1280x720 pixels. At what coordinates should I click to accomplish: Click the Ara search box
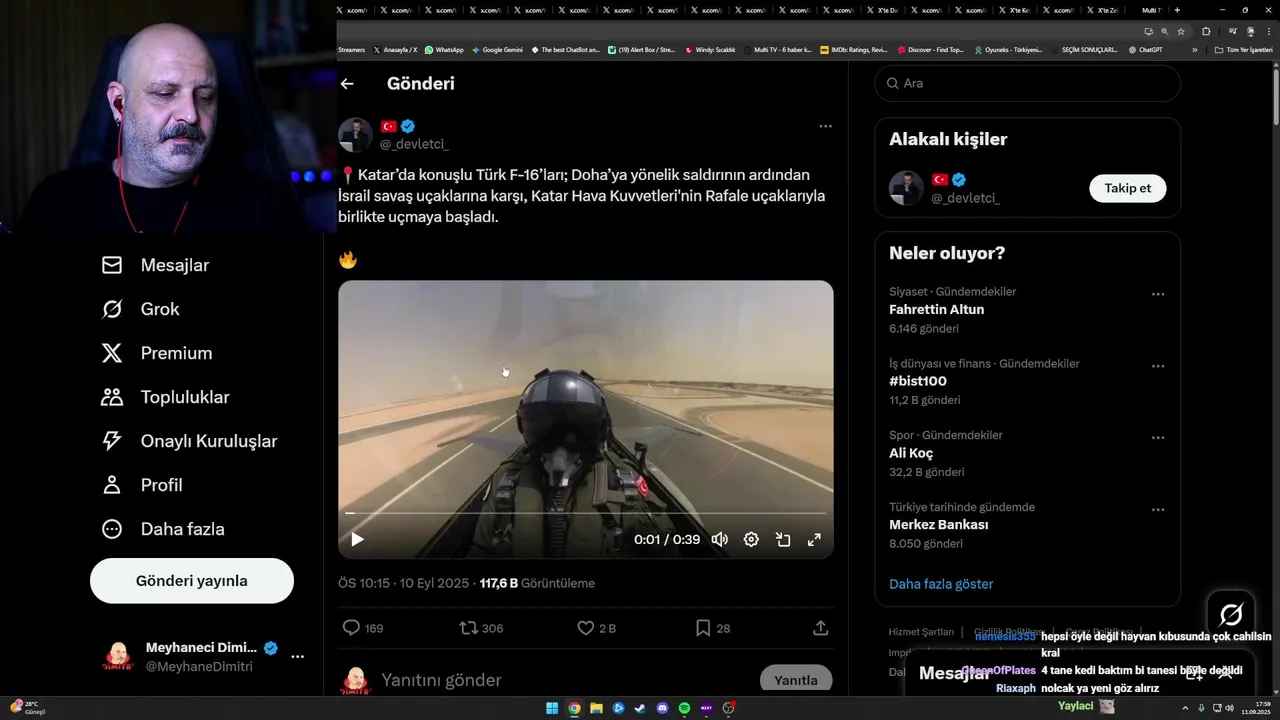coord(1028,83)
